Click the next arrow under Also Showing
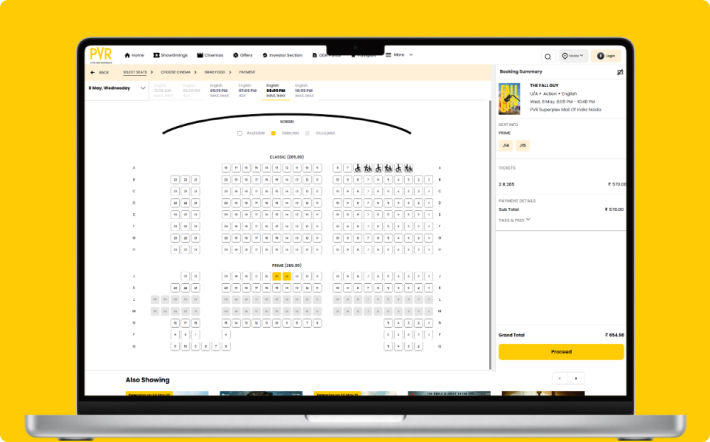Screen dimensions: 710x442 [x=576, y=378]
